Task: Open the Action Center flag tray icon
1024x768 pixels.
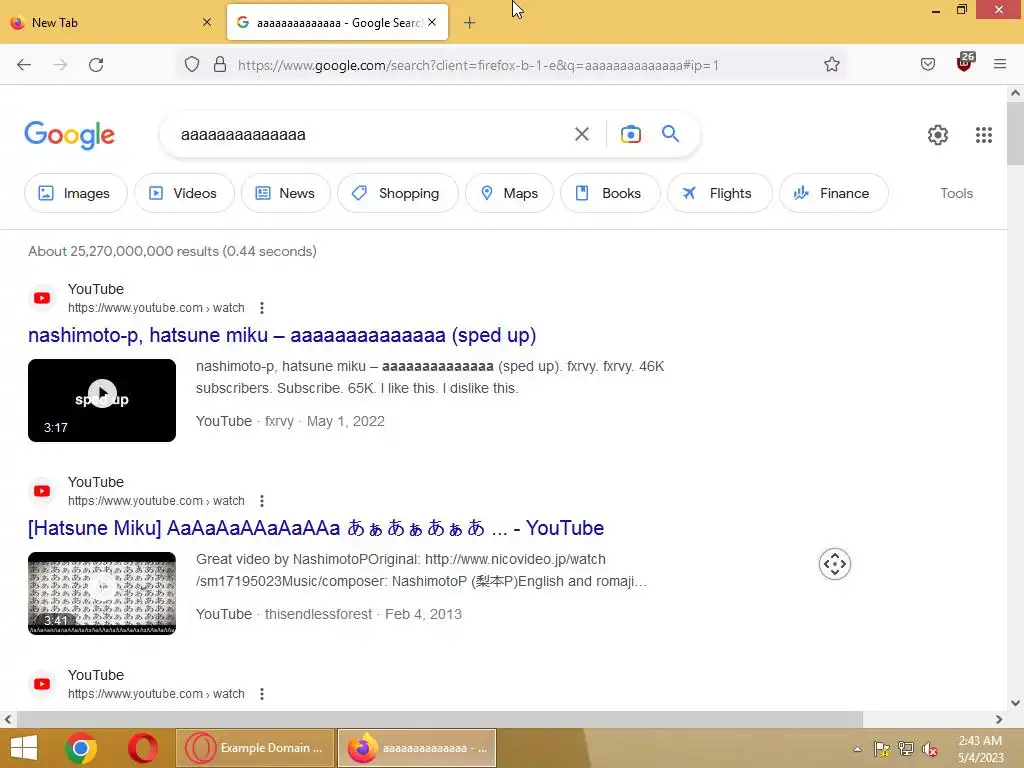Action: pos(882,749)
